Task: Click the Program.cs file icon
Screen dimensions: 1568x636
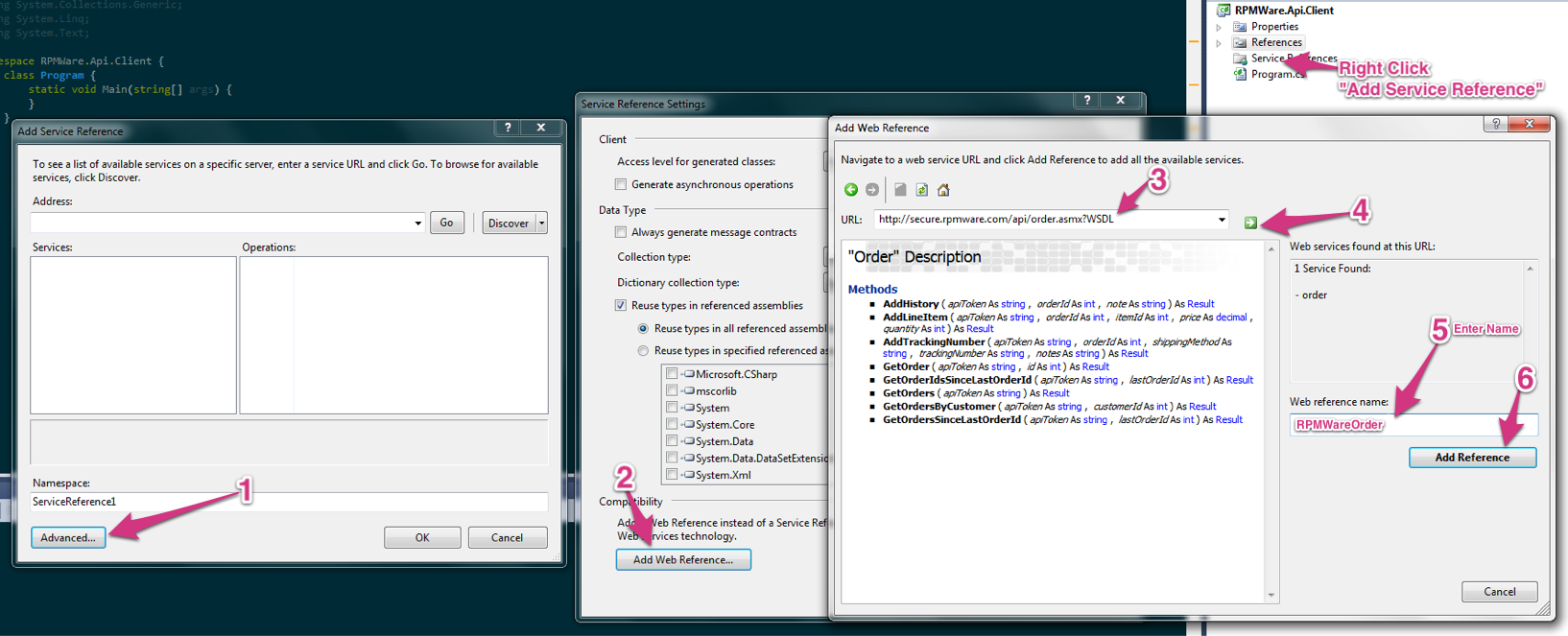Action: coord(1240,74)
